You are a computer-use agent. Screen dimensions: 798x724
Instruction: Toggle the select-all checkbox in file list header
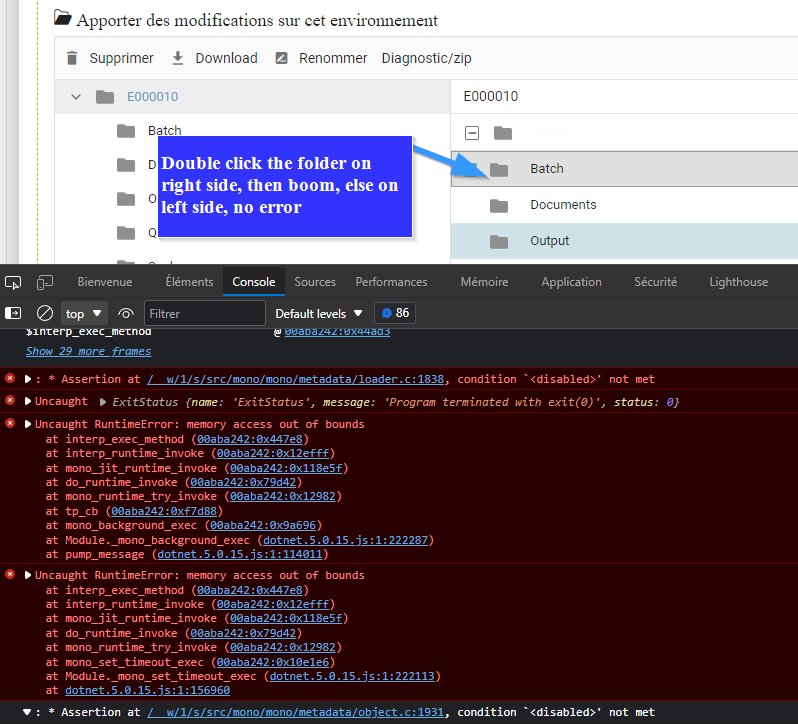tap(472, 133)
